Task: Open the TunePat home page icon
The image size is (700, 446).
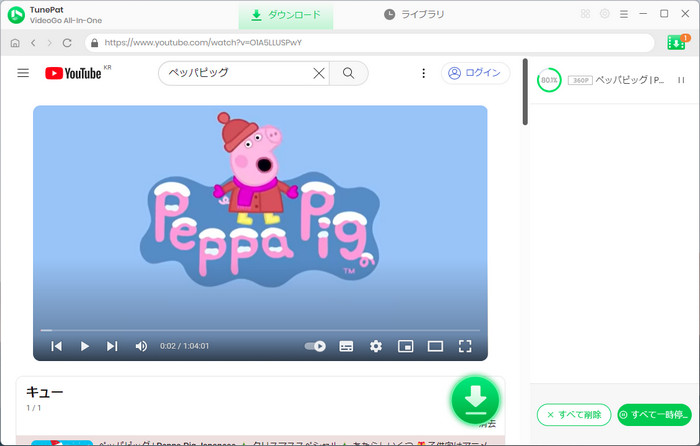Action: (15, 43)
